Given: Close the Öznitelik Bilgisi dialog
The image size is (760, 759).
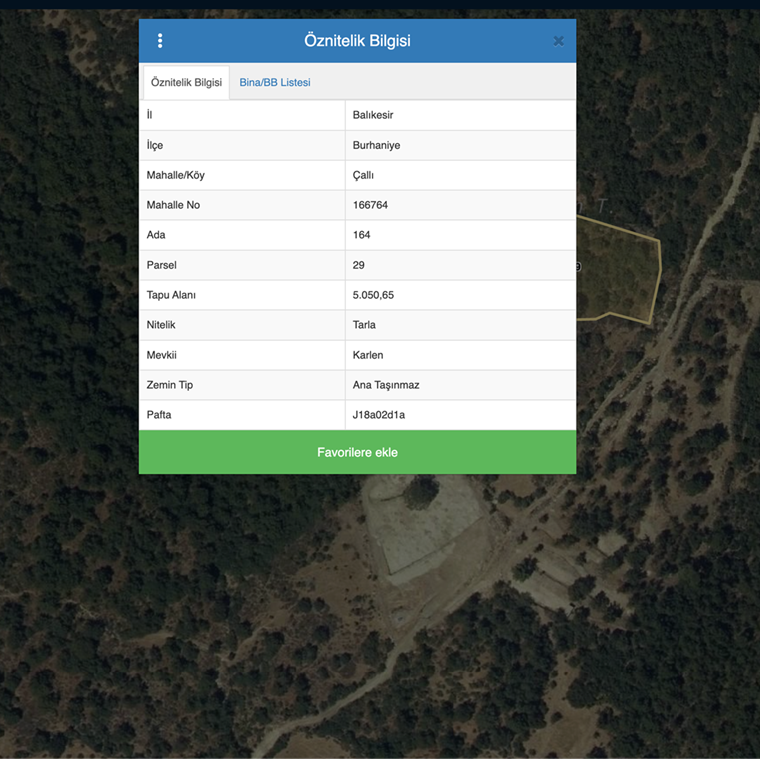Looking at the screenshot, I should click(558, 41).
